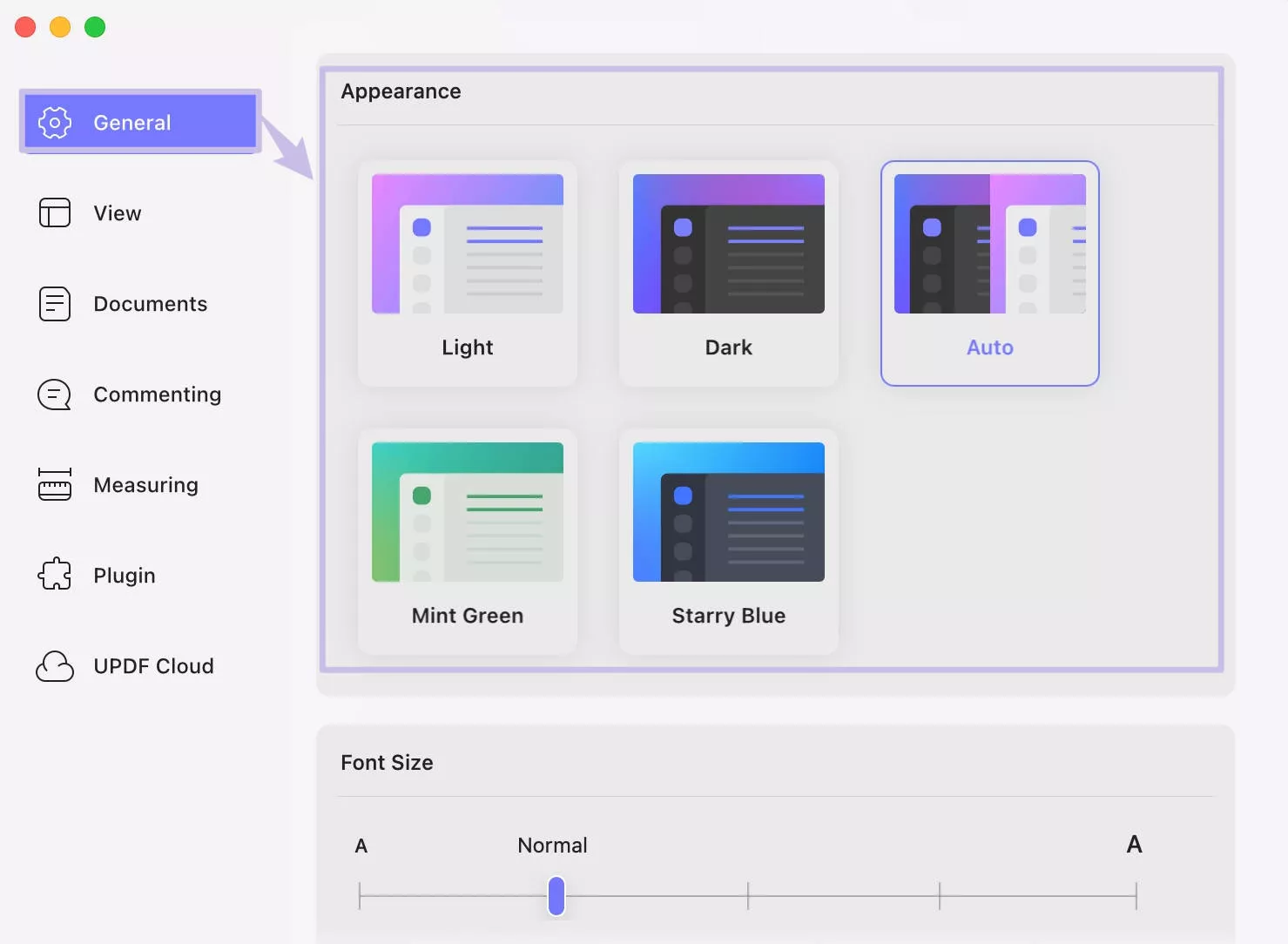
Task: Click the Documents page icon
Action: coord(55,304)
